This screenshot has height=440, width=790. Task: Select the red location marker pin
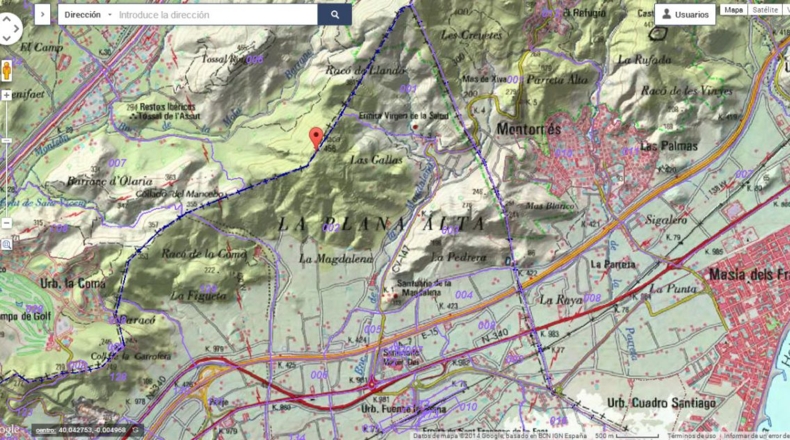point(316,138)
